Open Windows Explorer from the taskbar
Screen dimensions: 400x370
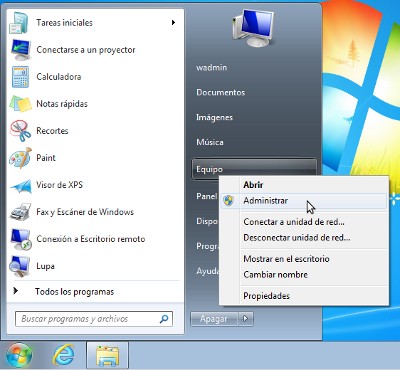coord(107,356)
